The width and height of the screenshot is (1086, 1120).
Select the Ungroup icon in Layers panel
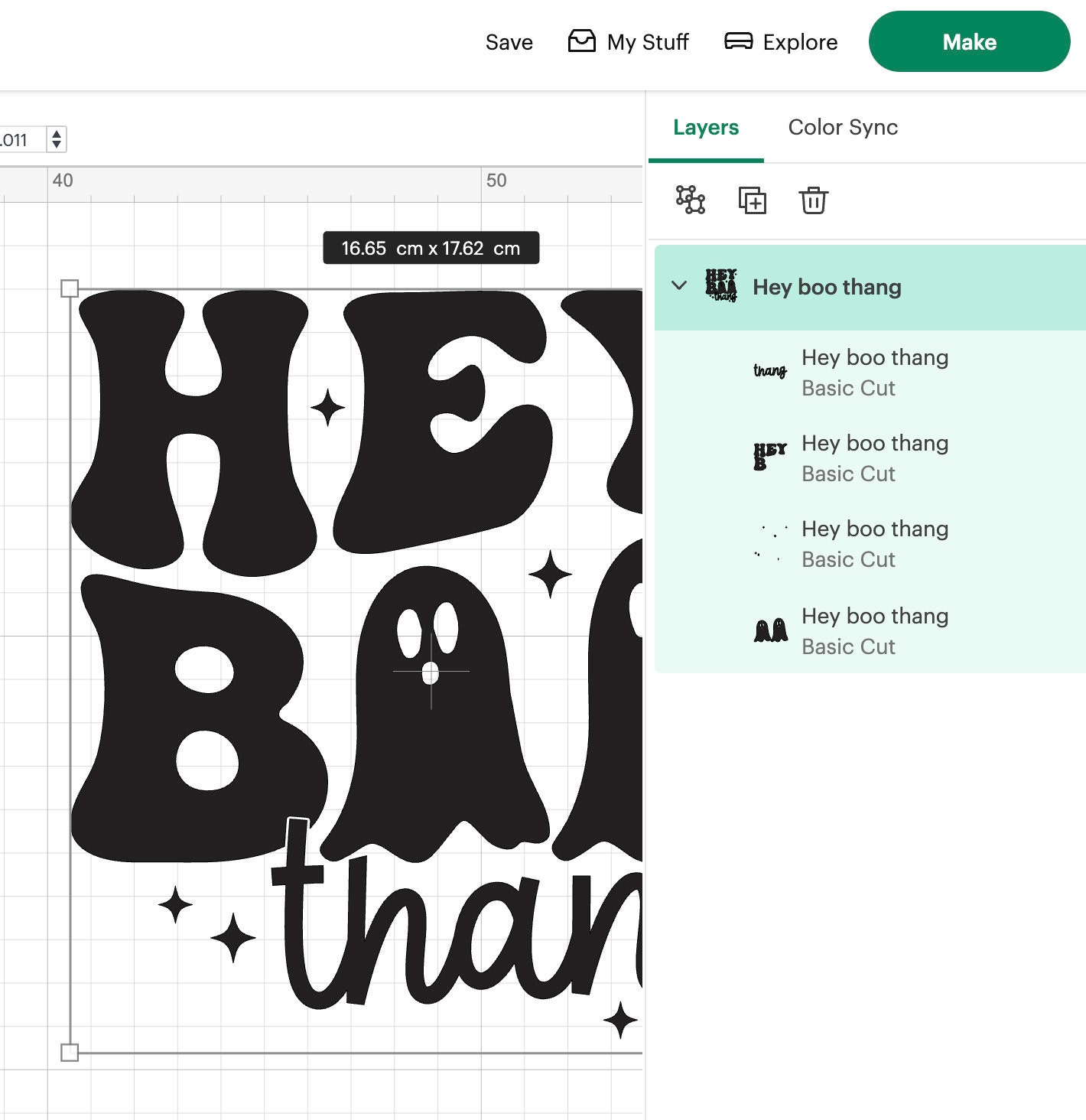pos(691,200)
